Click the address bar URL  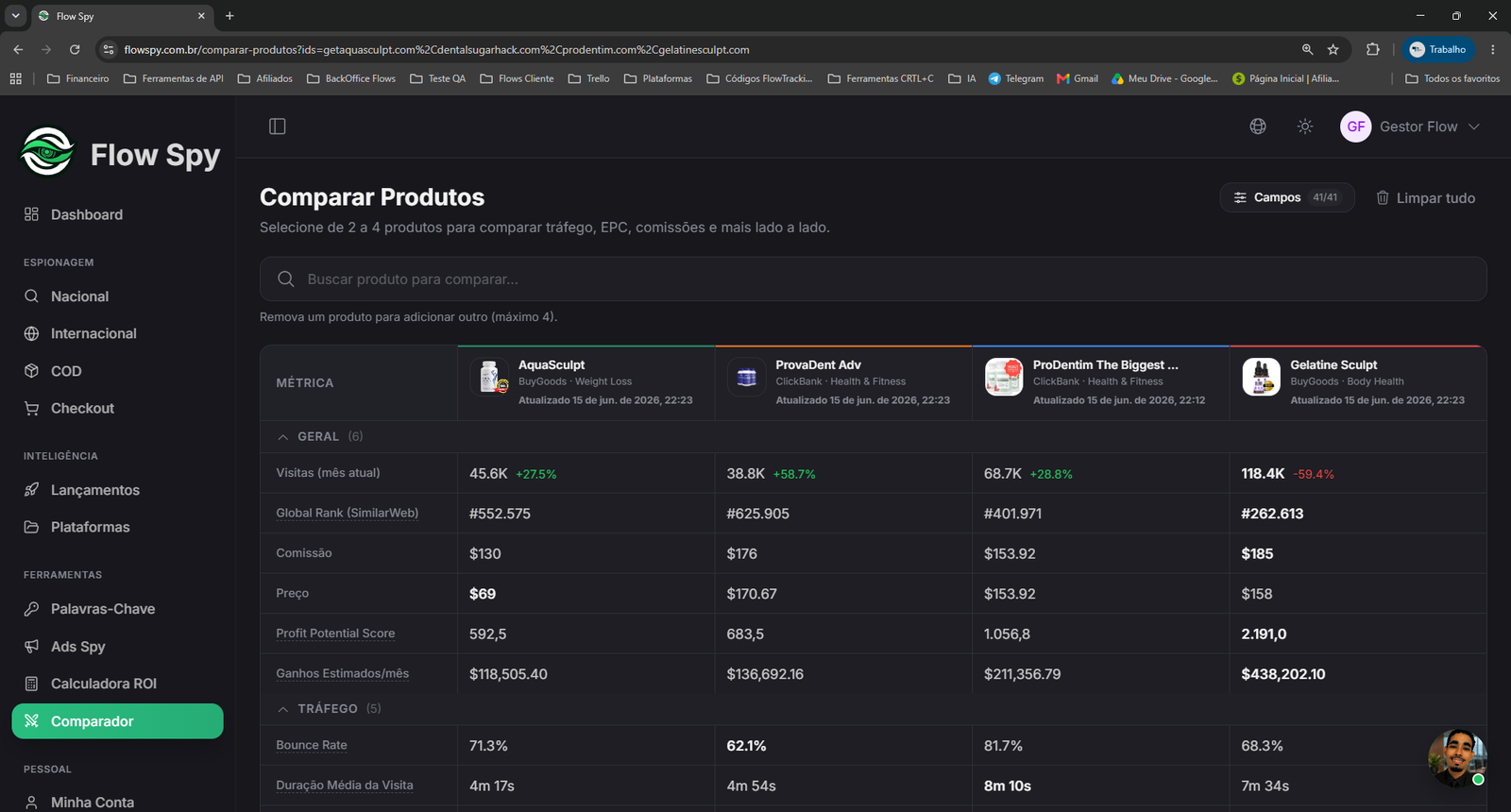pos(436,49)
